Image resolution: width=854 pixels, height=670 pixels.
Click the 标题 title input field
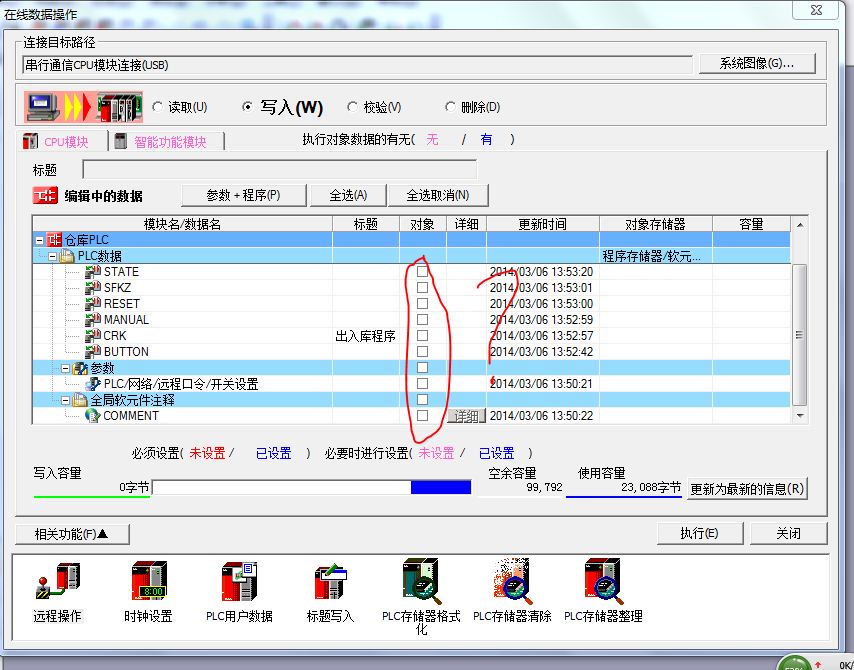pyautogui.click(x=279, y=170)
